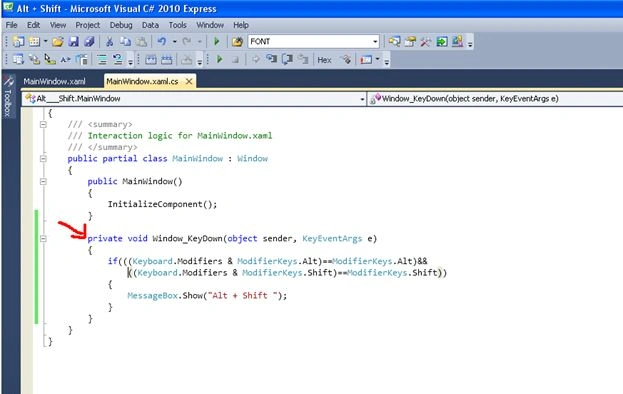Click the Copy icon
623x394 pixels.
(126, 41)
